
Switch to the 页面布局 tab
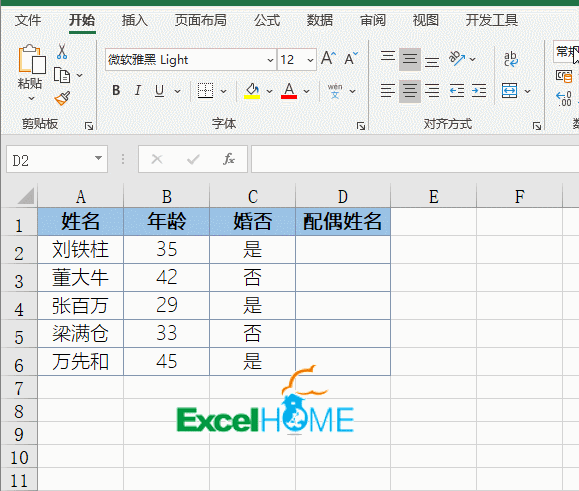[201, 20]
